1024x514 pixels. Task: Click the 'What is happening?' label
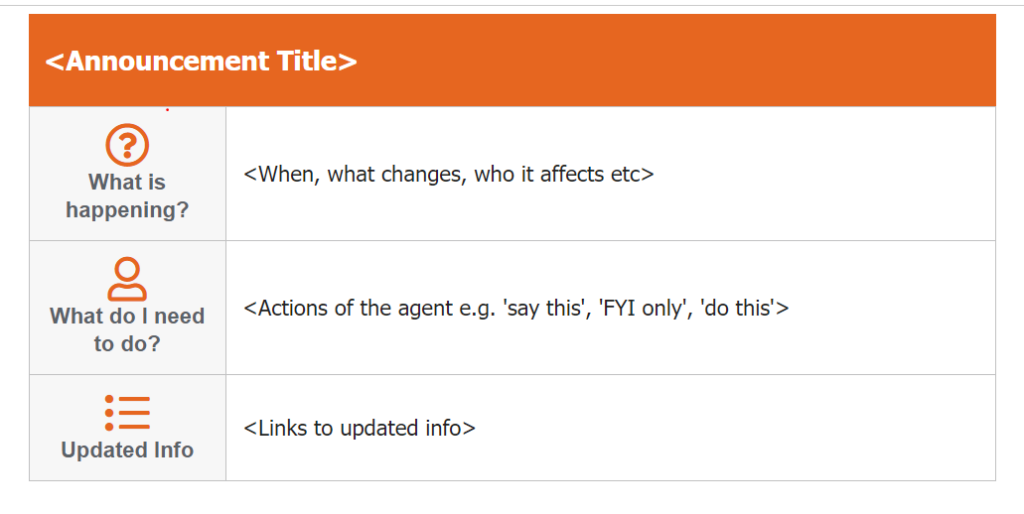click(127, 196)
